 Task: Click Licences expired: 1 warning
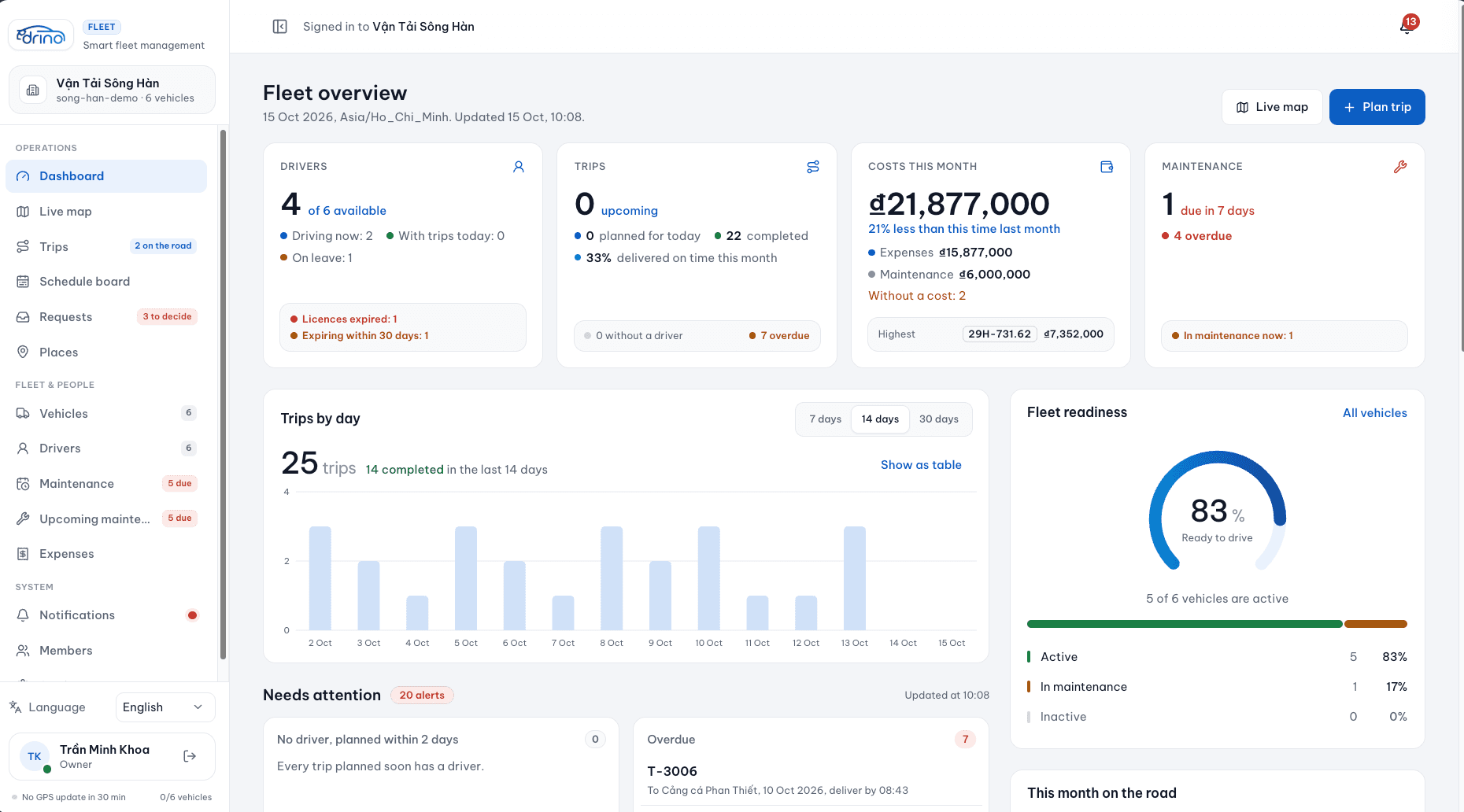click(344, 319)
